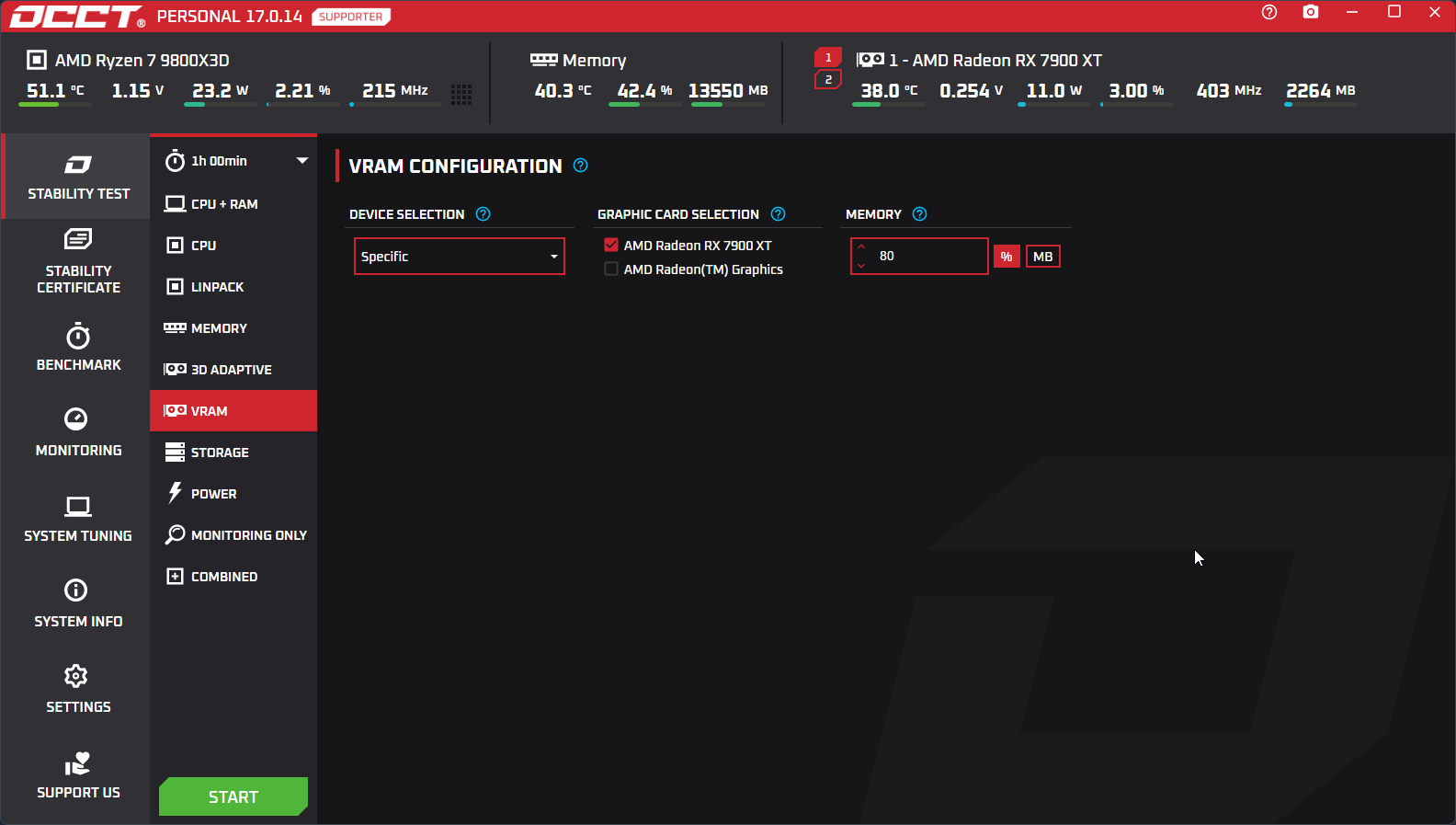Image resolution: width=1456 pixels, height=825 pixels.
Task: Open the System Tuning section
Action: (78, 519)
